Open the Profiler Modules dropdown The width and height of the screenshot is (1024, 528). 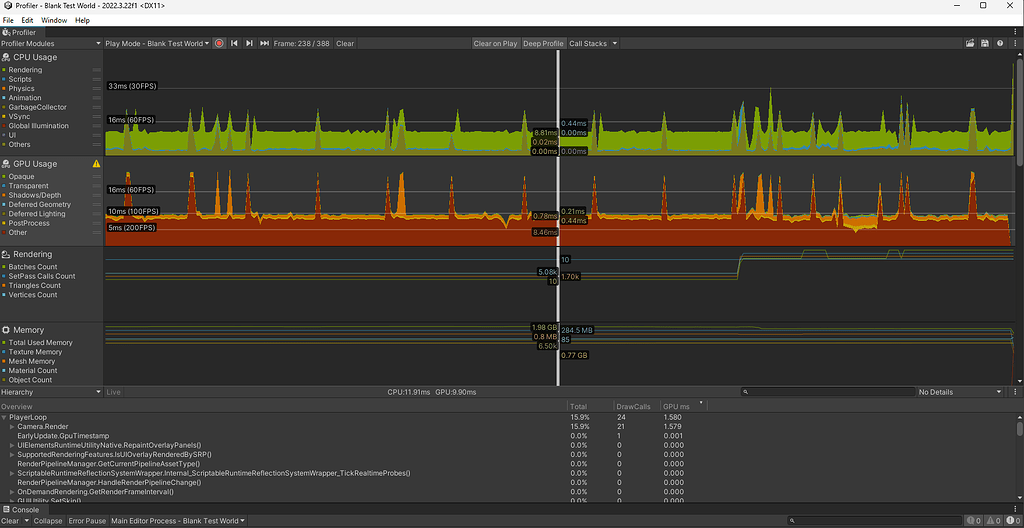coord(51,44)
